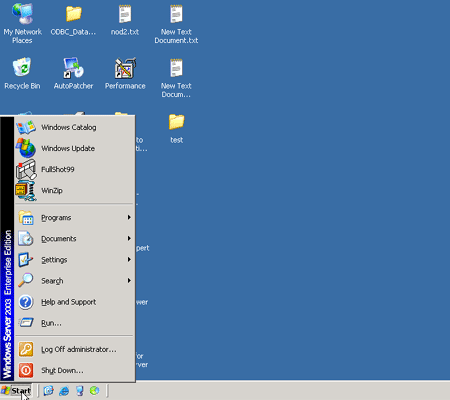Open Help and Support

coord(75,302)
